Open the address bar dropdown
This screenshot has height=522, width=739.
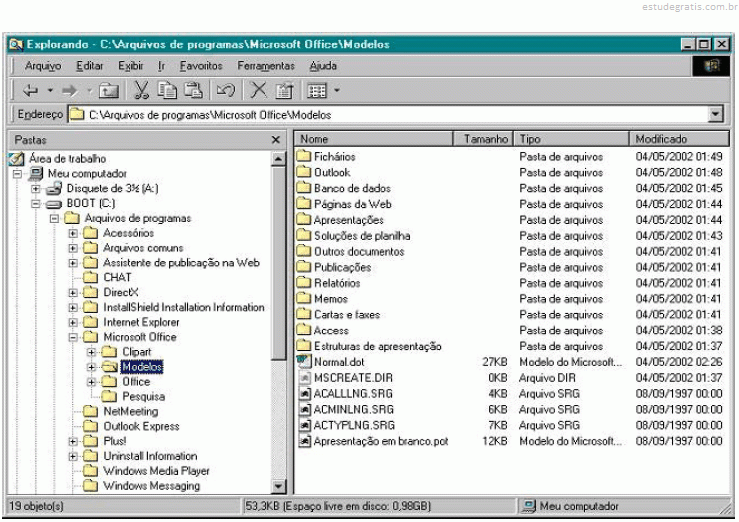(715, 114)
